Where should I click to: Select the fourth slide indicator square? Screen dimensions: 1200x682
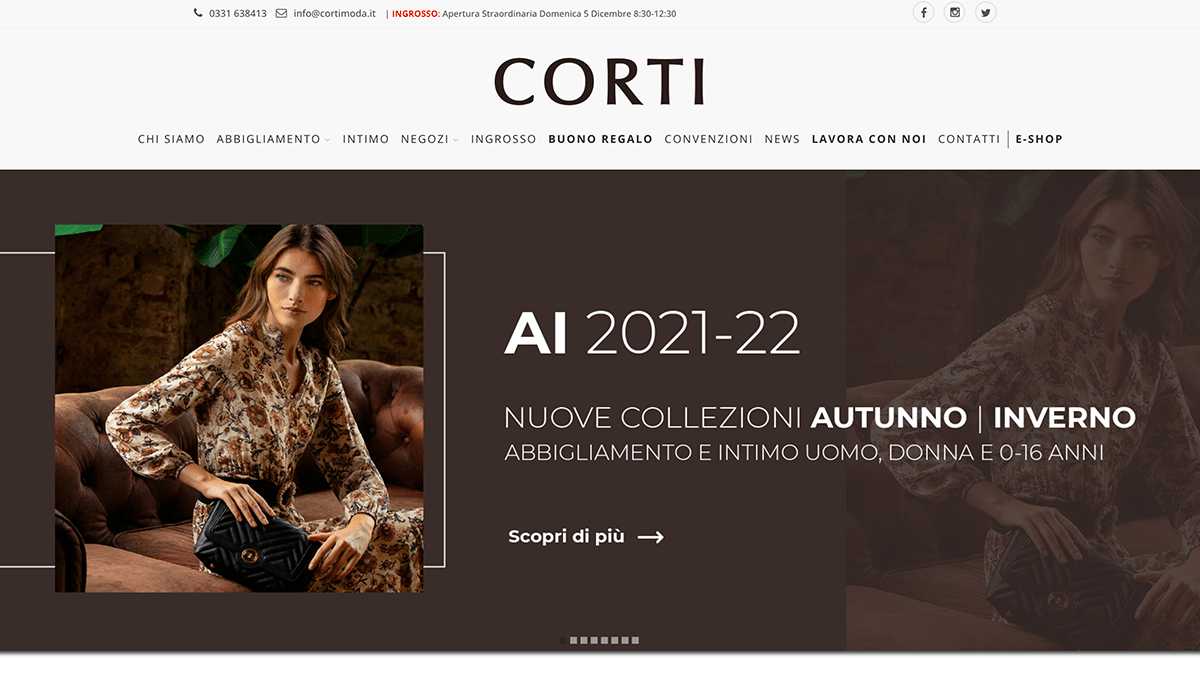(x=594, y=640)
